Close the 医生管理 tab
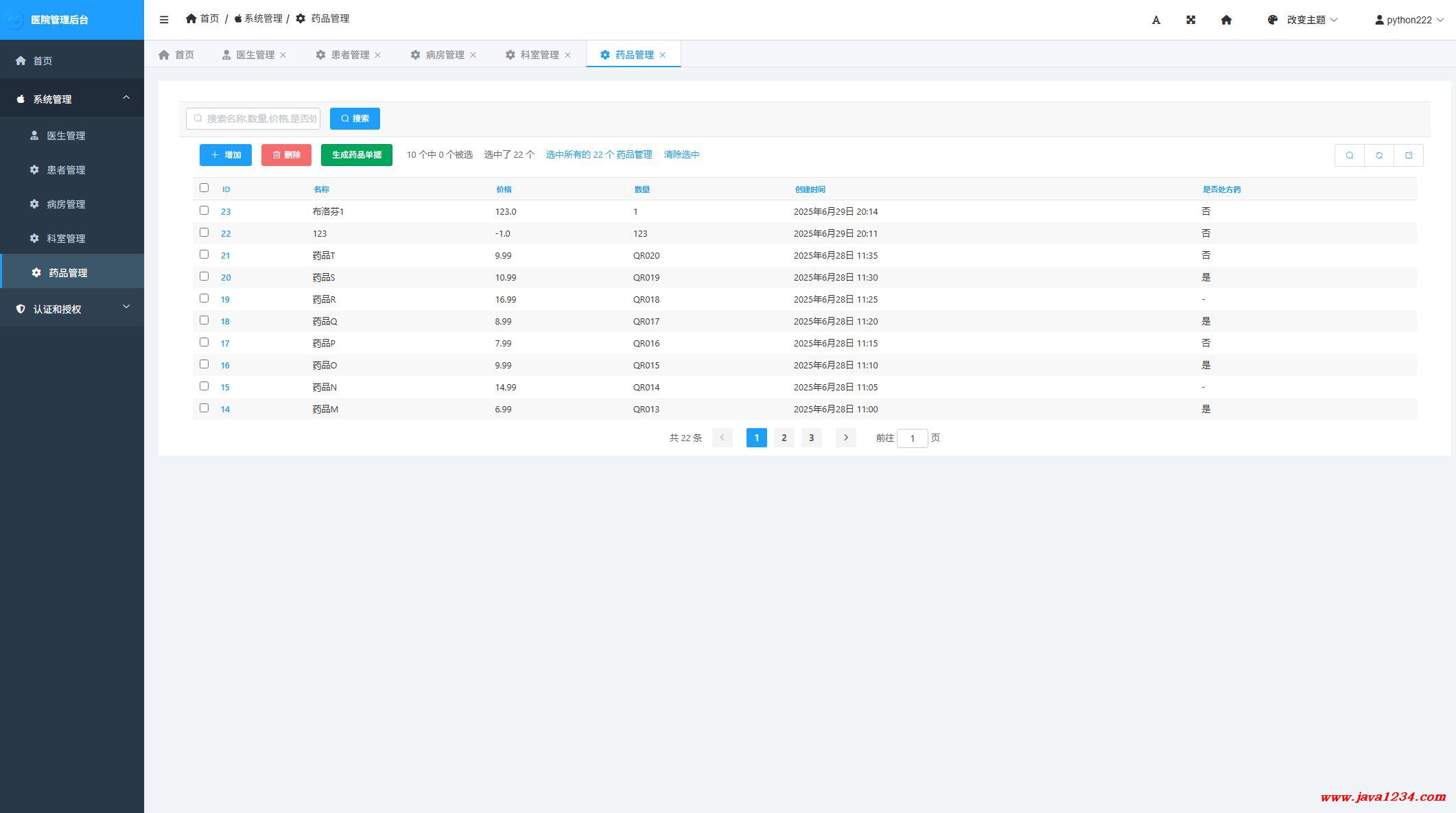1456x813 pixels. (x=283, y=55)
